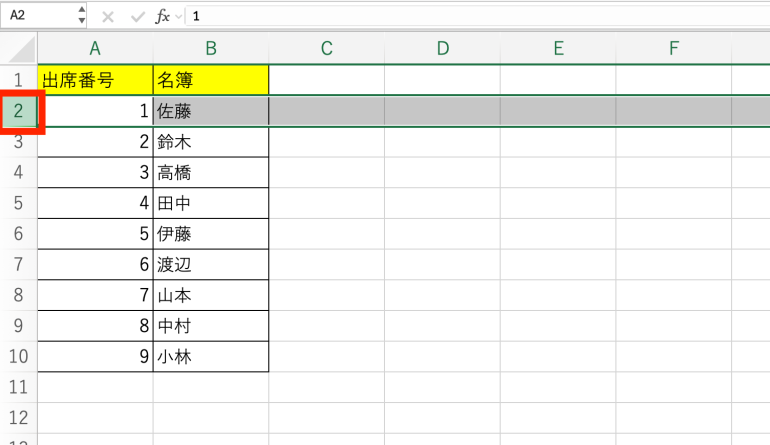This screenshot has width=770, height=445.
Task: Click the Select All corner triangle
Action: 22,49
